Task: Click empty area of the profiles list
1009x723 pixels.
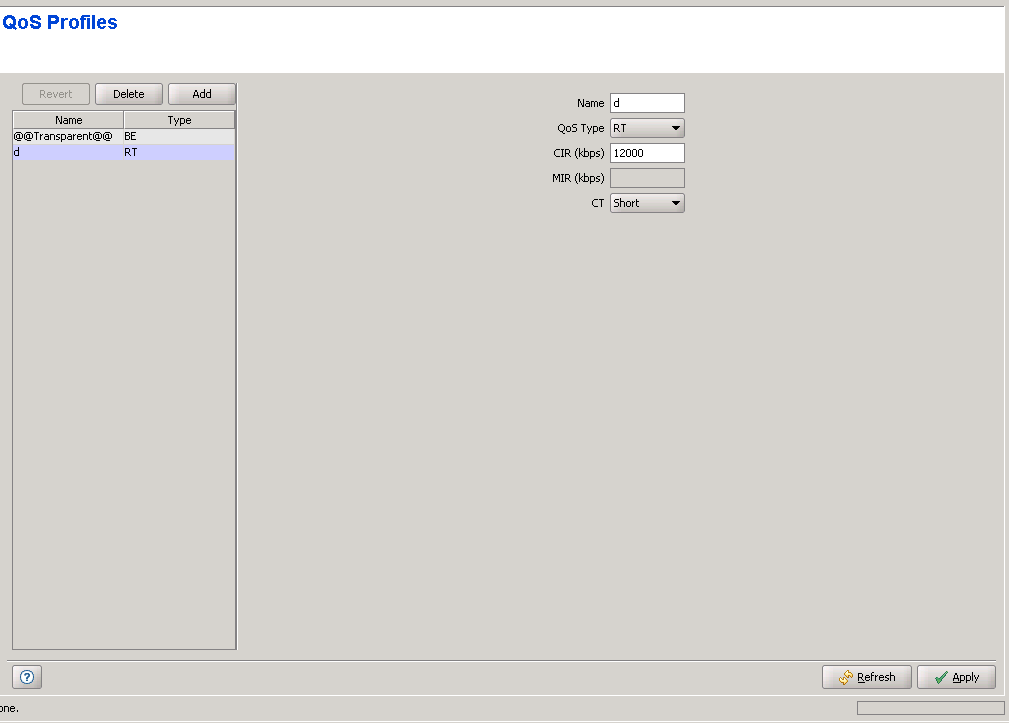Action: point(124,400)
